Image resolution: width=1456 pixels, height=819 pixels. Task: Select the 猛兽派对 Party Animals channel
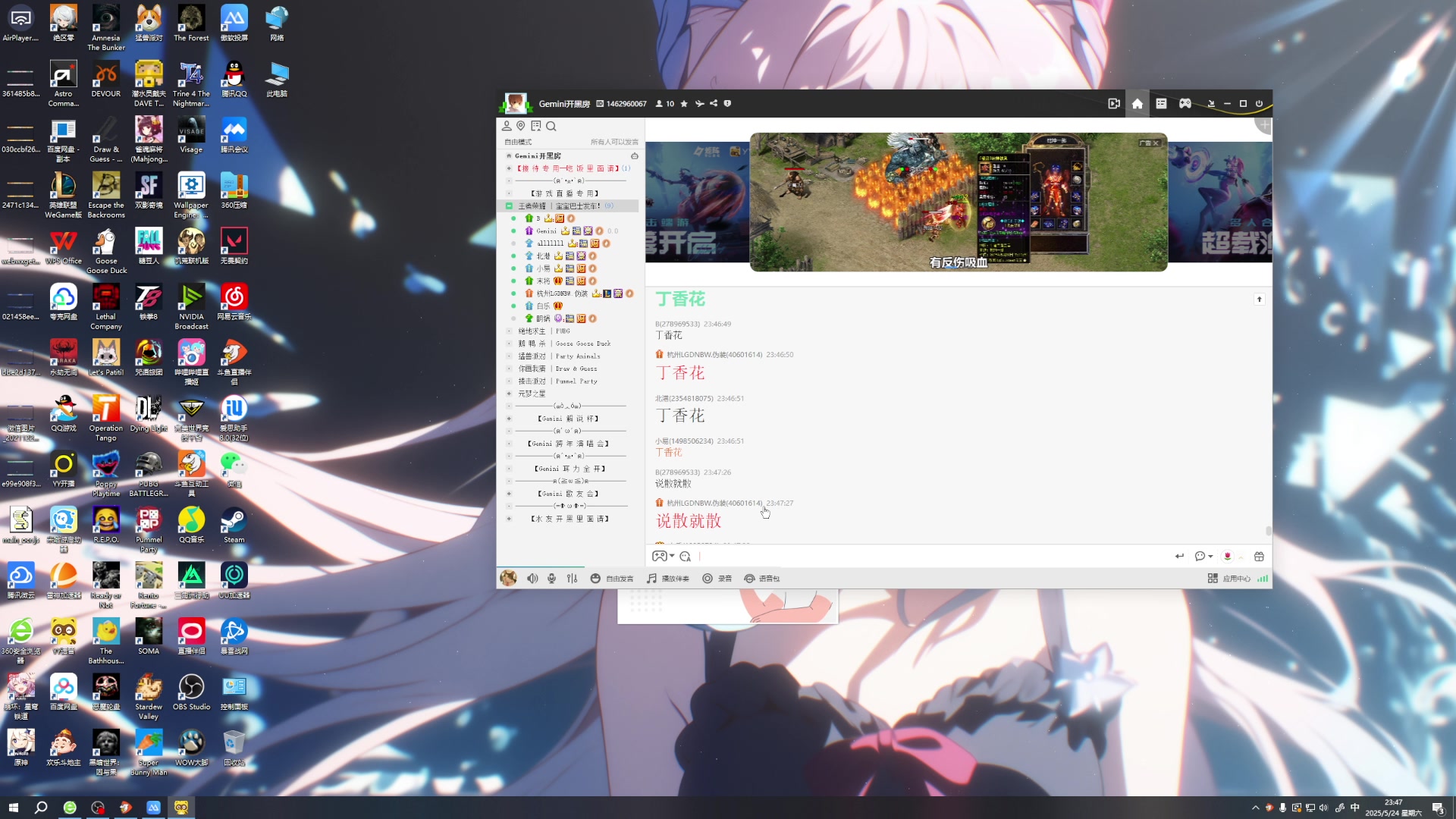click(559, 356)
